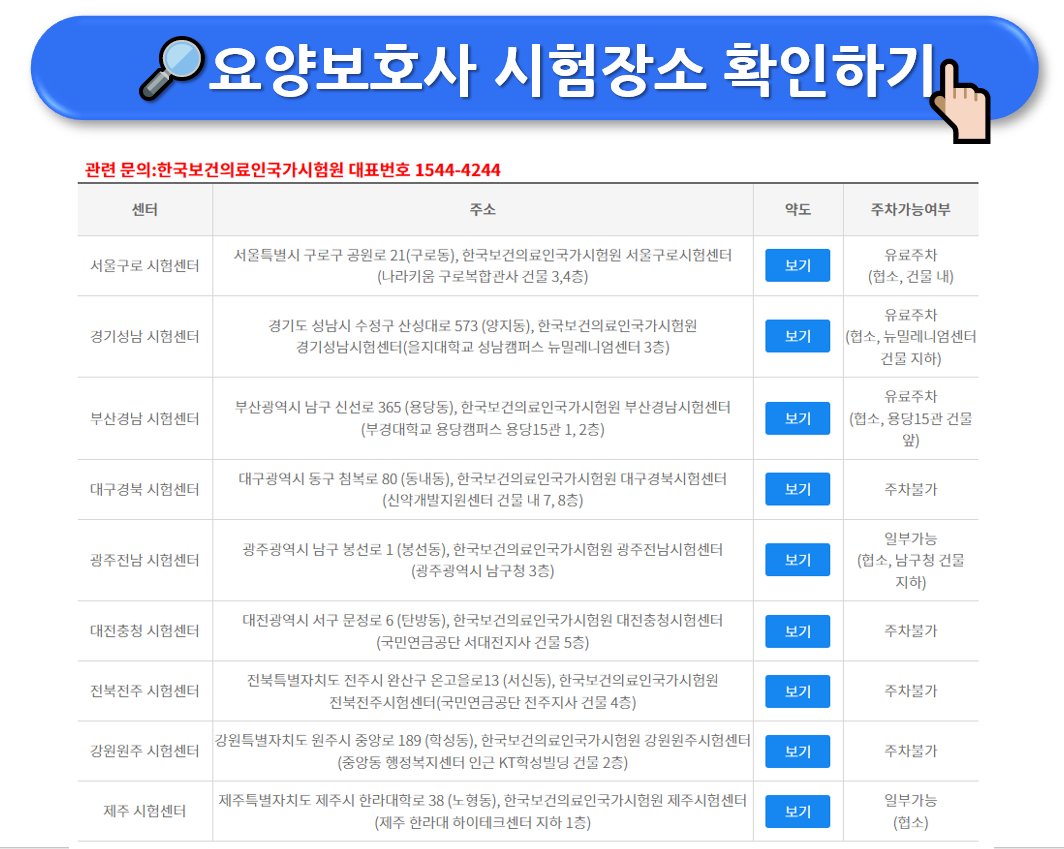Click the blue 요양보호사 시험장소 확인하기 banner
This screenshot has height=849, width=1064.
coord(530,63)
